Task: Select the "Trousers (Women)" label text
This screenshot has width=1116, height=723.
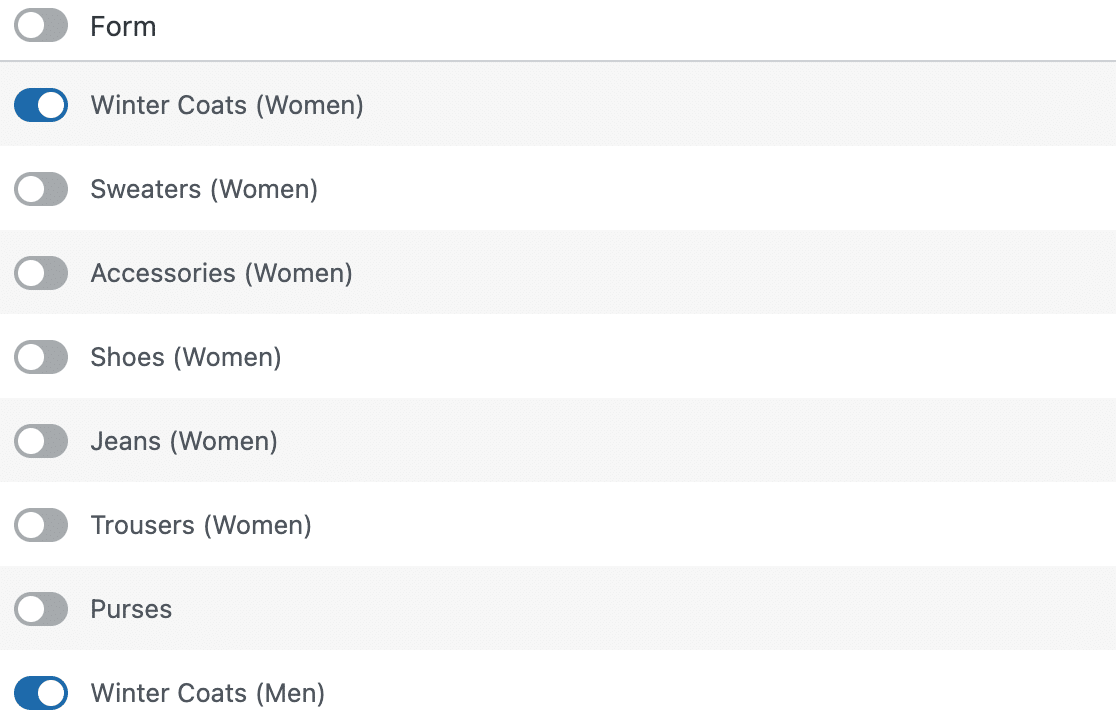Action: coord(201,525)
